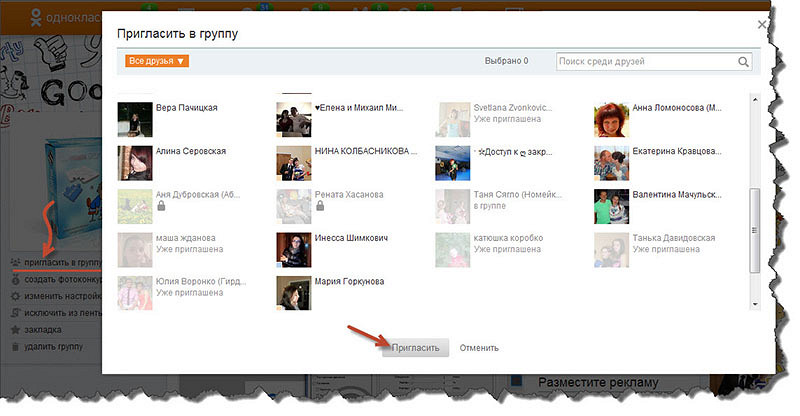Screen dimensions: 800x416
Task: Click 'создать фотоконкурс' in background sidebar
Action: [x=63, y=280]
